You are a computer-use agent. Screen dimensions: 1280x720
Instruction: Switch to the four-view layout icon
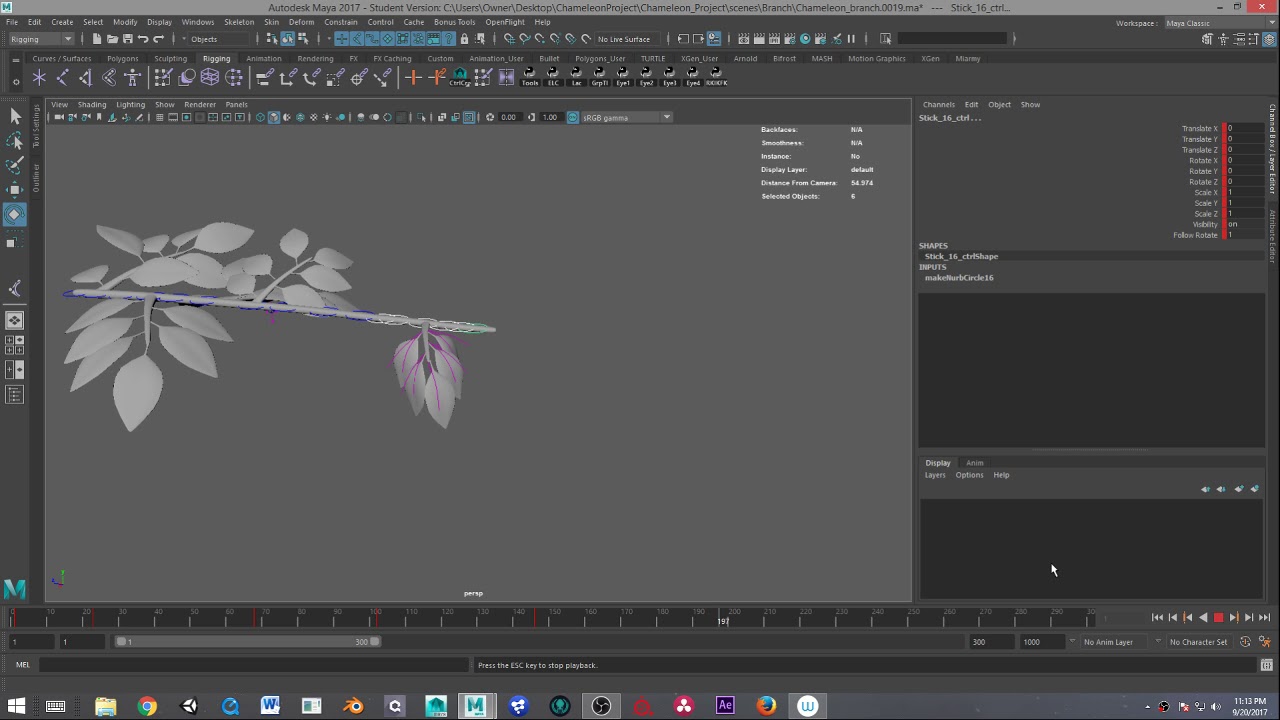[x=14, y=345]
